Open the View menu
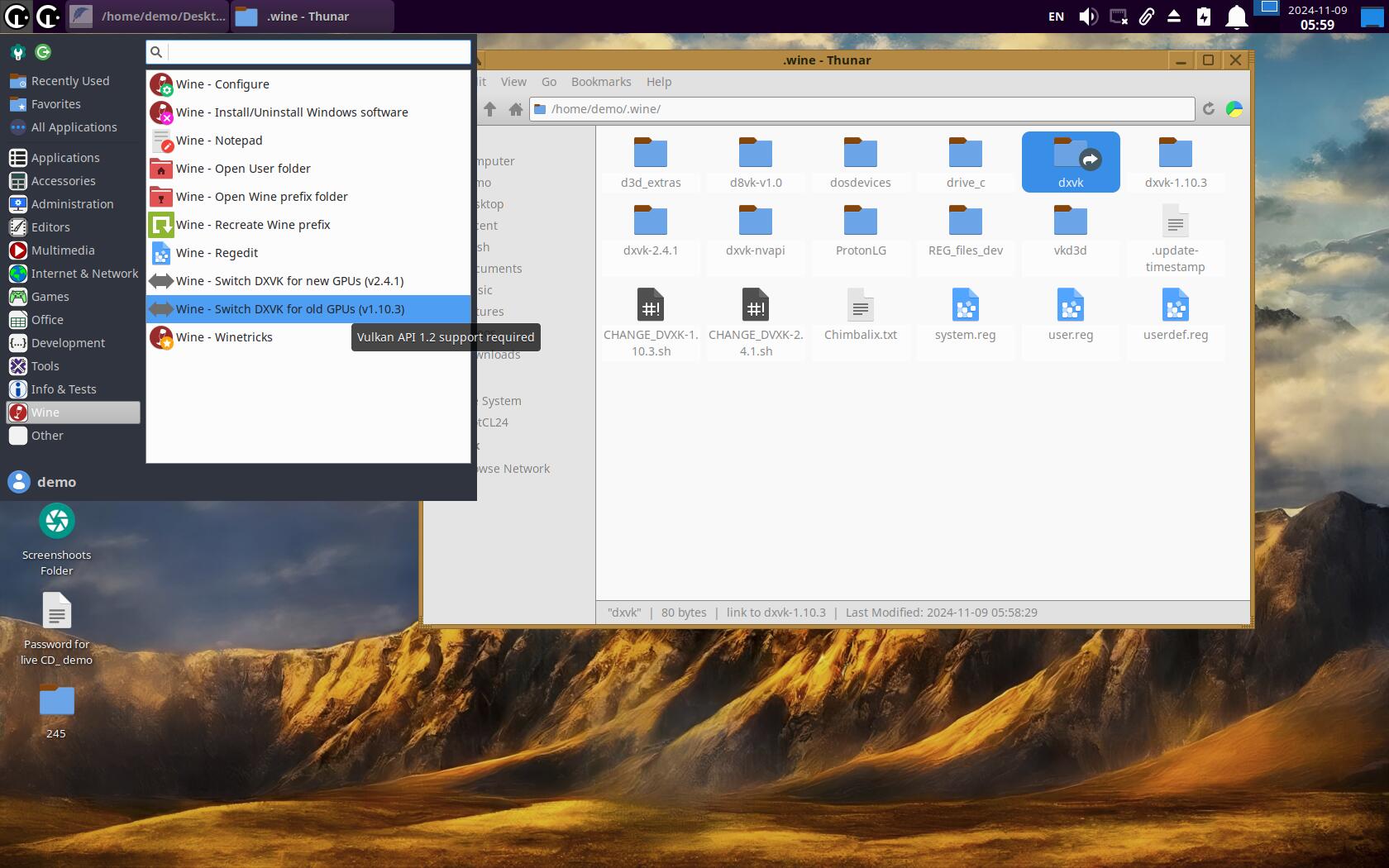Viewport: 1389px width, 868px height. coord(513,82)
